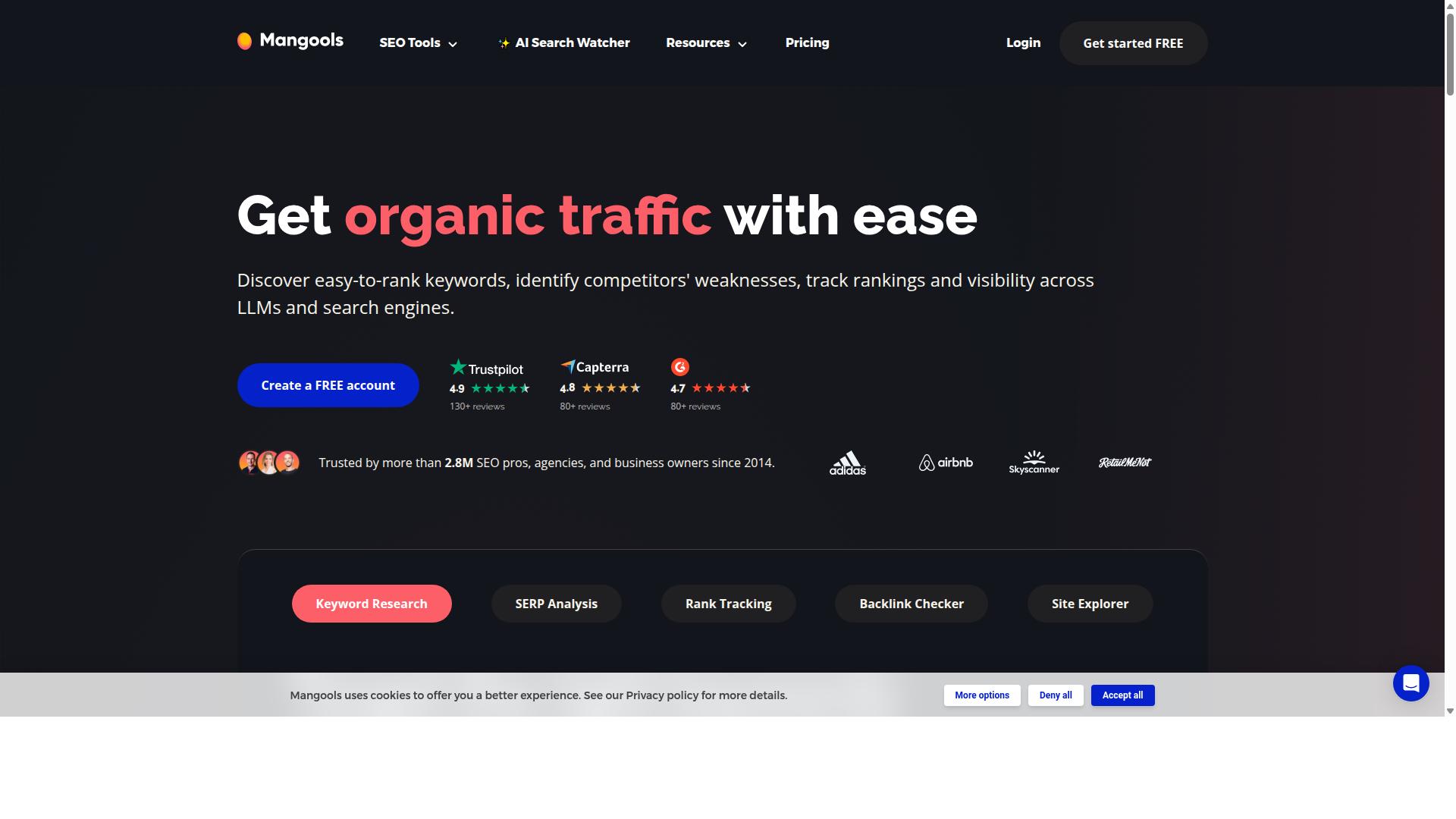Click the 80+ reviews text under G2
Image resolution: width=1456 pixels, height=819 pixels.
pos(695,406)
